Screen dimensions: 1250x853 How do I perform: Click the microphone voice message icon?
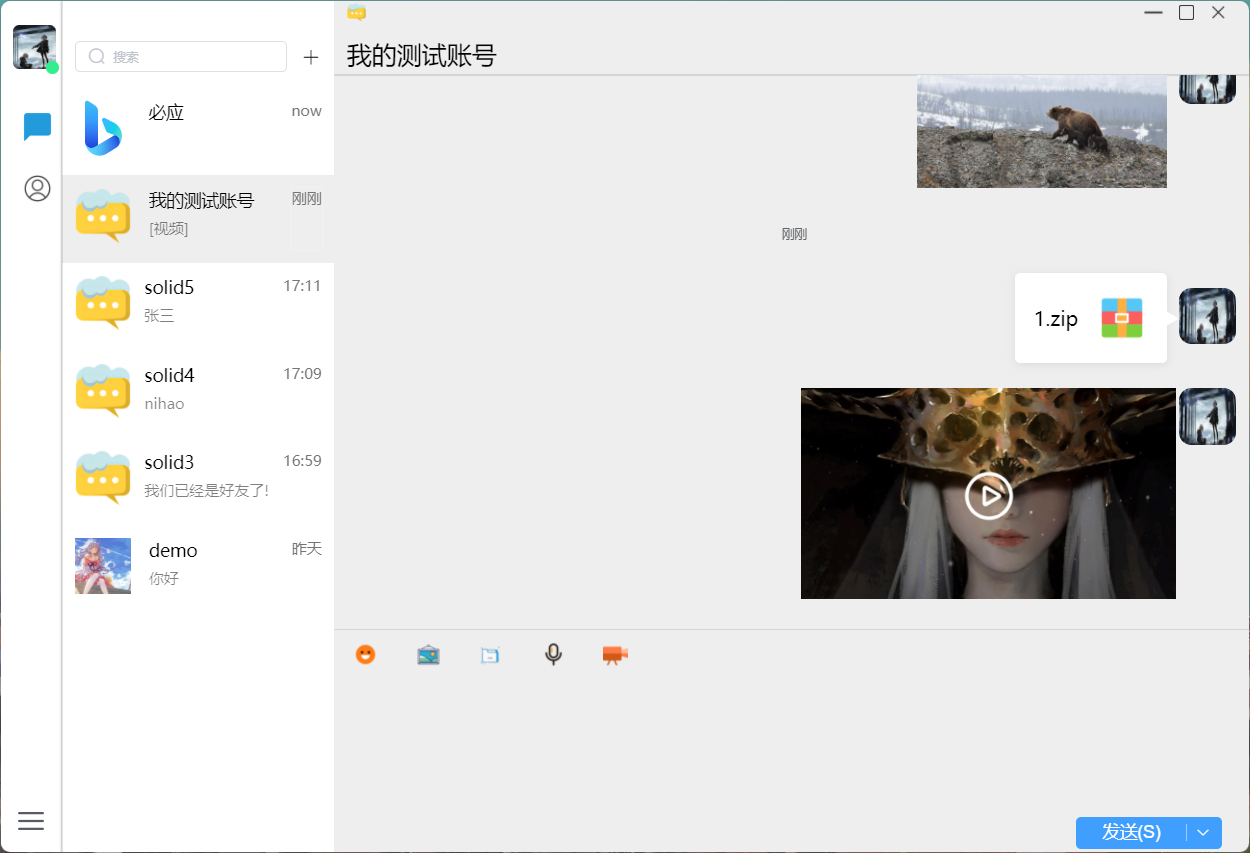click(553, 655)
